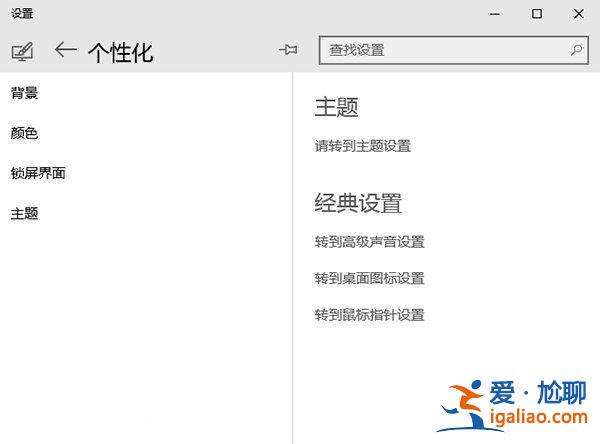This screenshot has width=600, height=444.
Task: Close the 设置 window
Action: tap(579, 14)
